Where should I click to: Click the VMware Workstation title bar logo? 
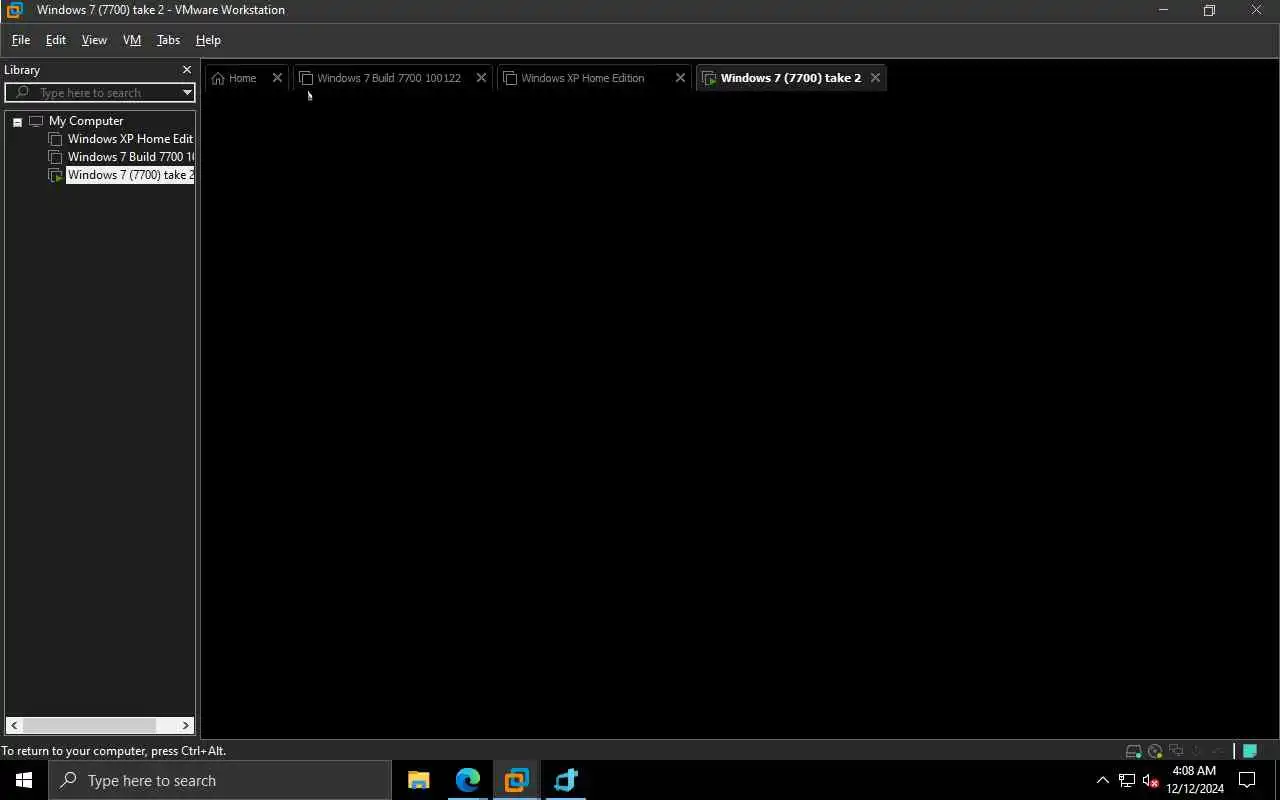coord(14,10)
